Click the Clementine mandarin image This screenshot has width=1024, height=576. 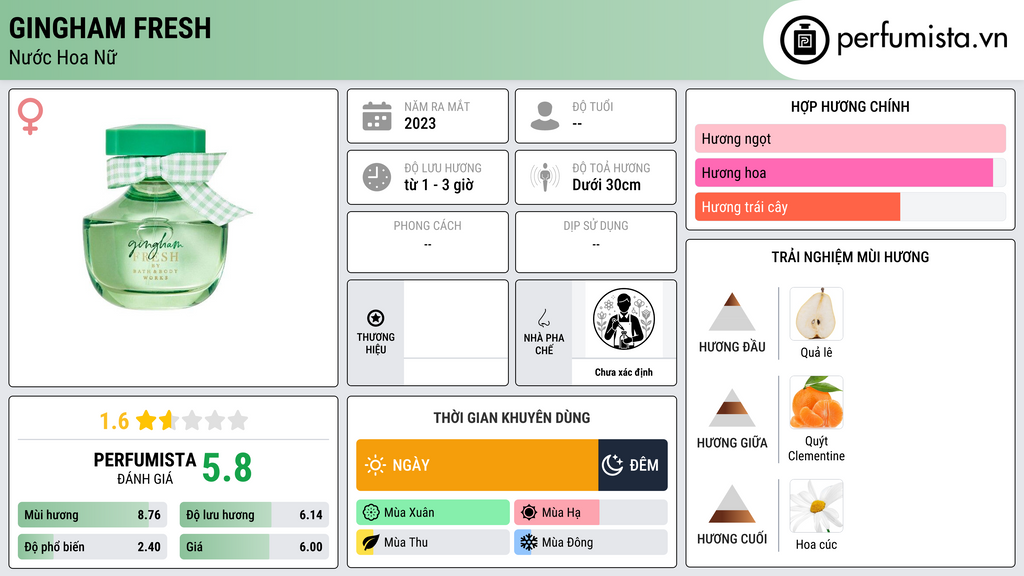pyautogui.click(x=816, y=402)
